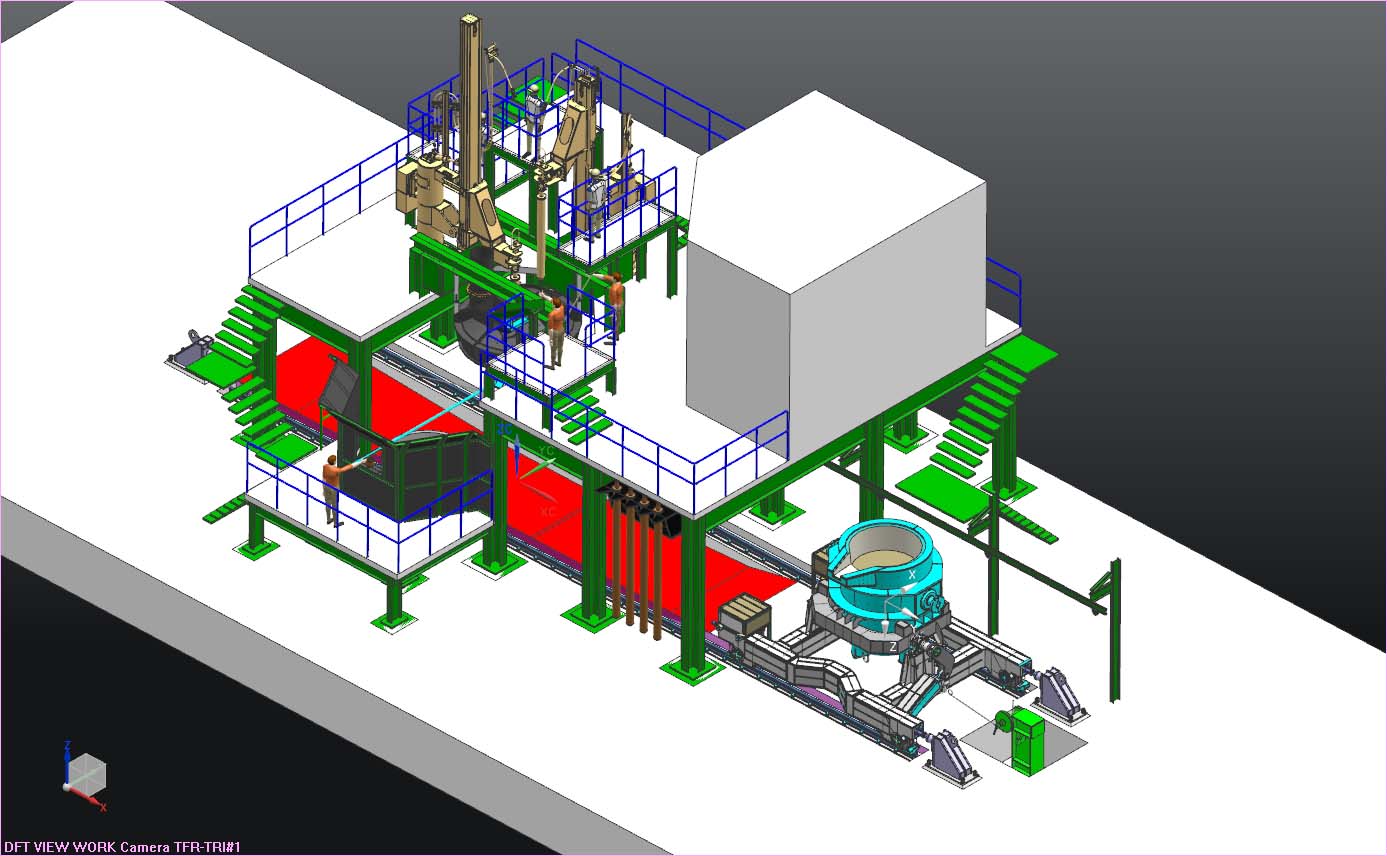
Task: Click the view triad cube in corner
Action: pyautogui.click(x=86, y=774)
